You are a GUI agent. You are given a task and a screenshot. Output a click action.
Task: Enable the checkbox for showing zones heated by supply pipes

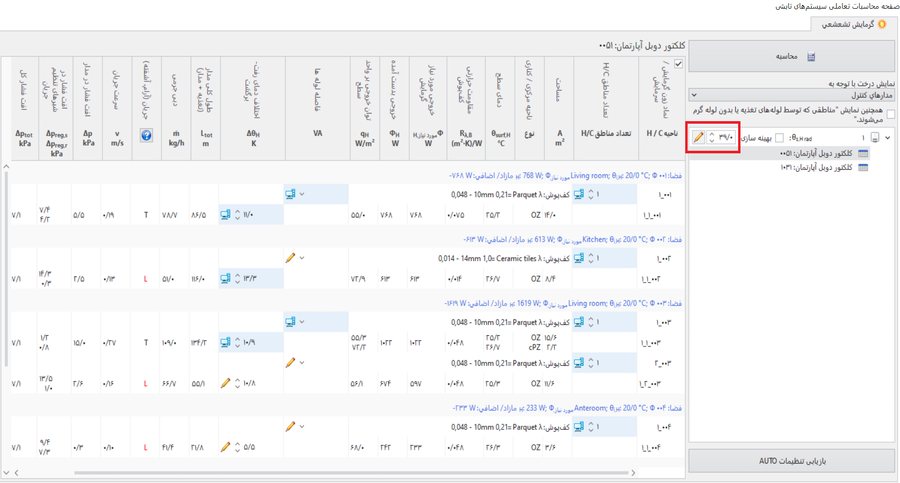click(890, 114)
